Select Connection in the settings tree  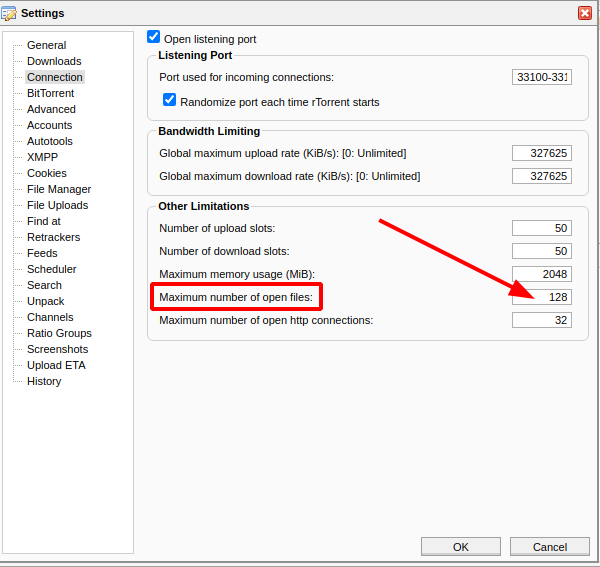[55, 77]
